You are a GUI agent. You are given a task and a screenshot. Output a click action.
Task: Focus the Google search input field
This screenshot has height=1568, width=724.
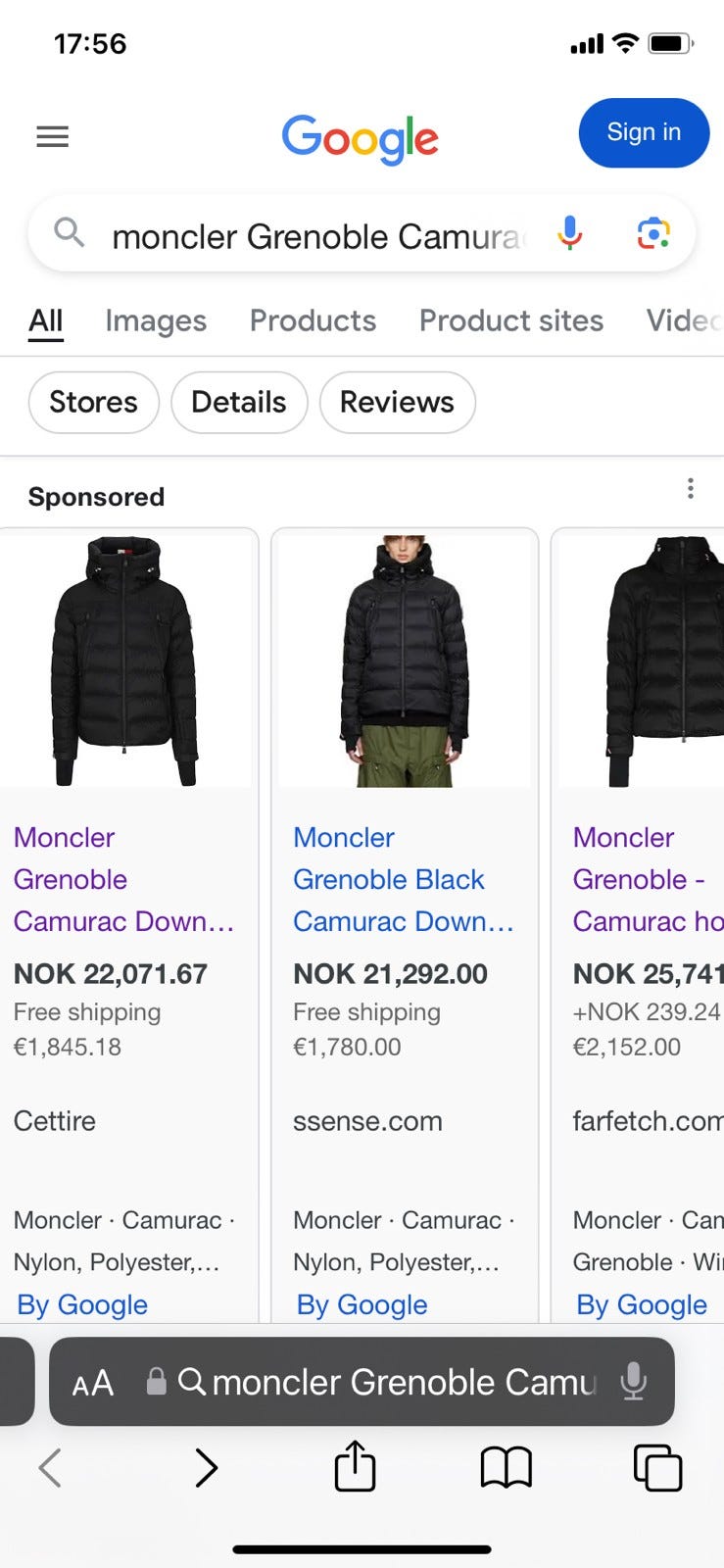point(314,236)
